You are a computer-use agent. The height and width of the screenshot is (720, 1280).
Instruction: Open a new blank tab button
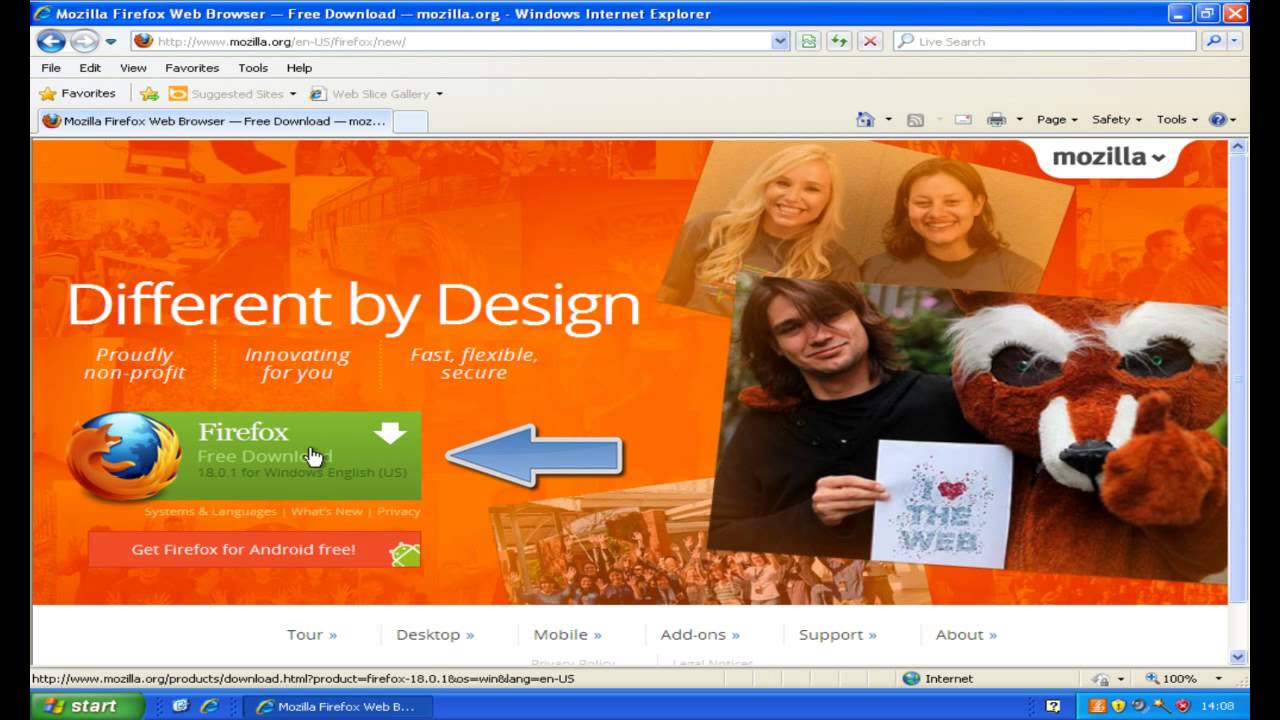[410, 121]
